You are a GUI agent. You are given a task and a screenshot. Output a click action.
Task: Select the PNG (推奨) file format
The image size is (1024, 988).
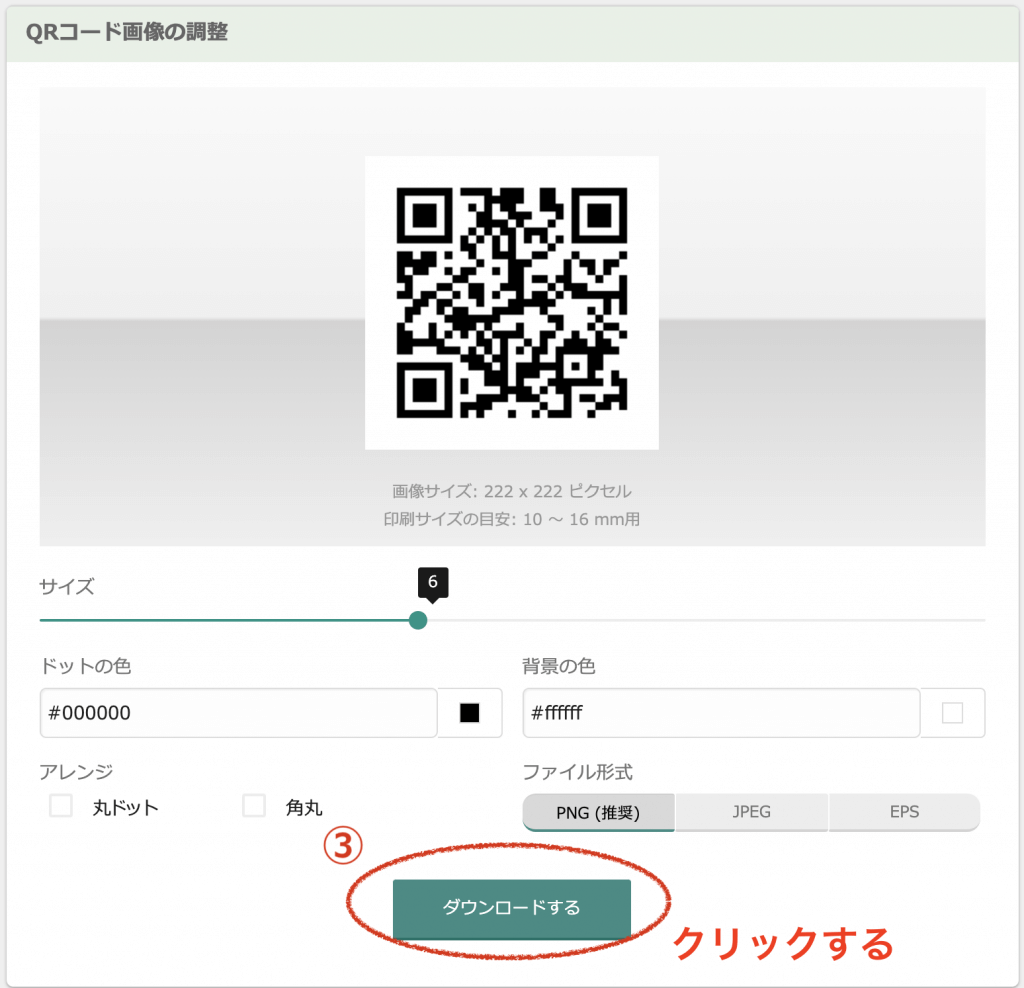pos(598,811)
